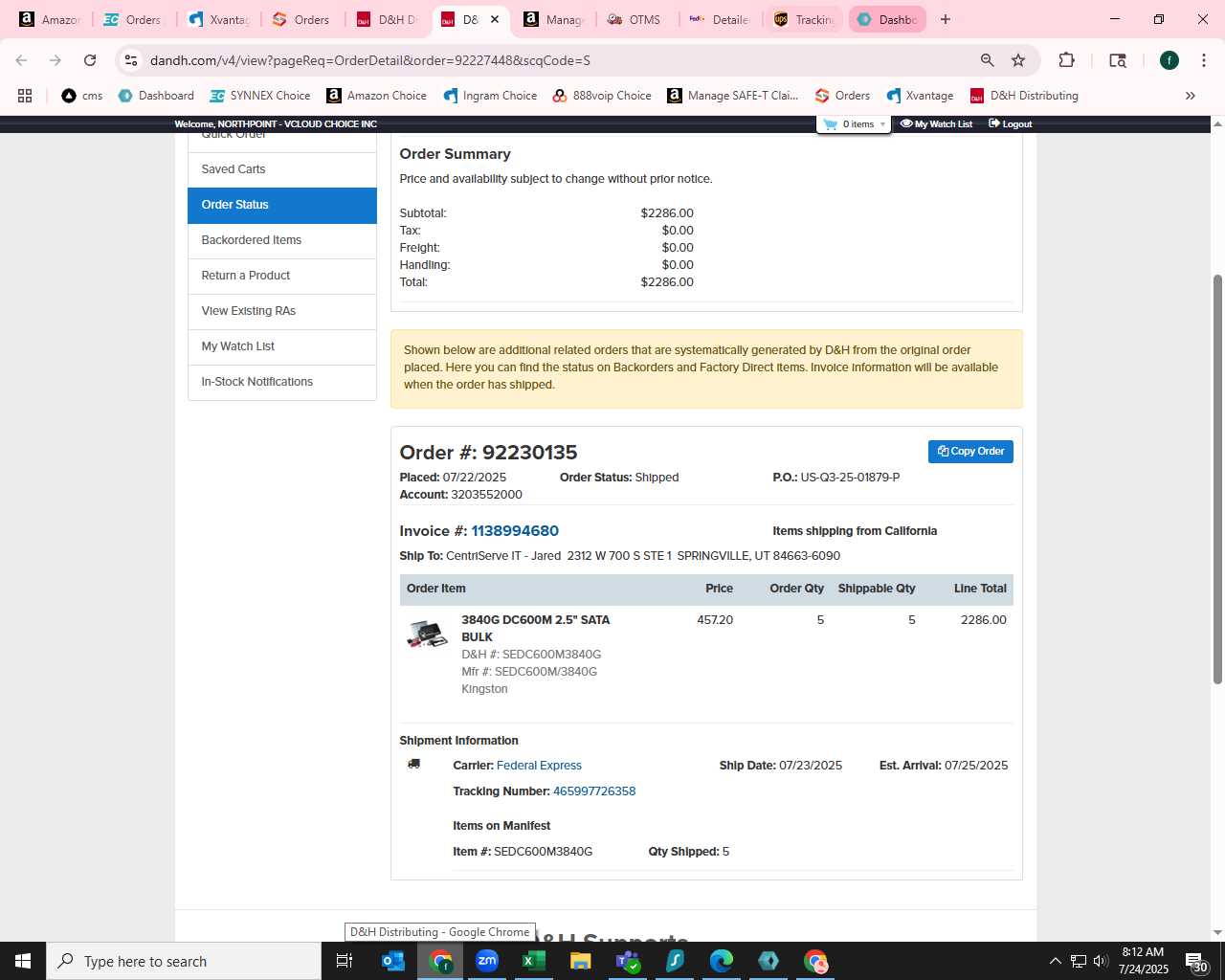The image size is (1225, 980).
Task: Select Order Status in sidebar
Action: [282, 205]
